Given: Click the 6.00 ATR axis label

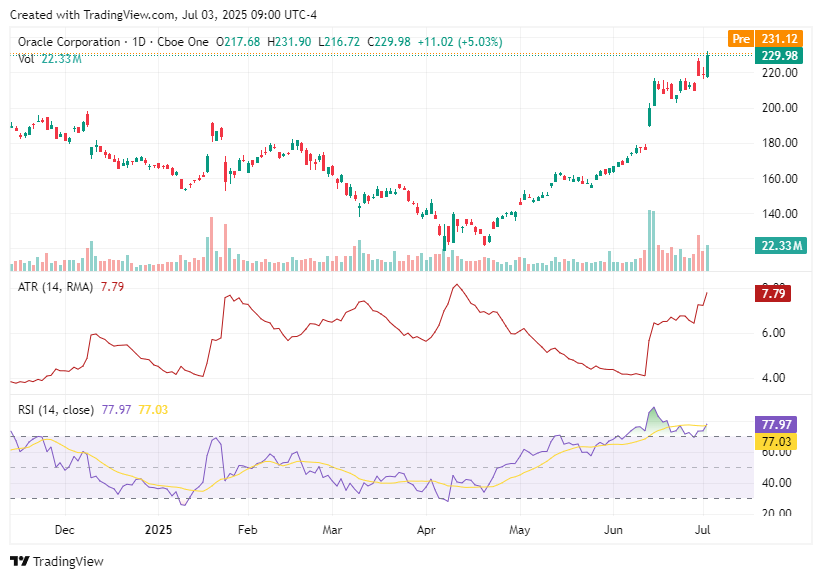Looking at the screenshot, I should pyautogui.click(x=773, y=333).
